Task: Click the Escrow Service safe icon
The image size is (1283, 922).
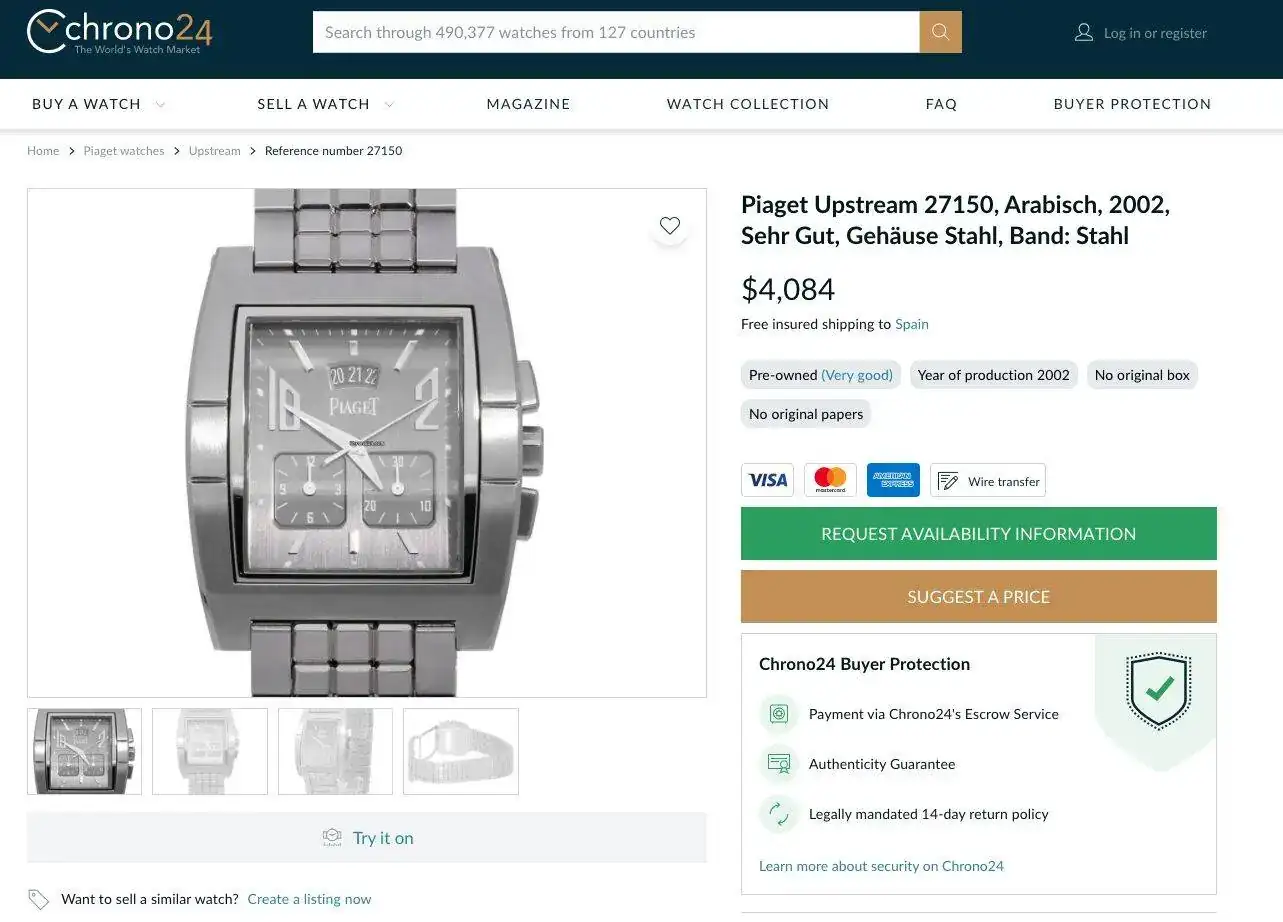Action: pos(779,714)
